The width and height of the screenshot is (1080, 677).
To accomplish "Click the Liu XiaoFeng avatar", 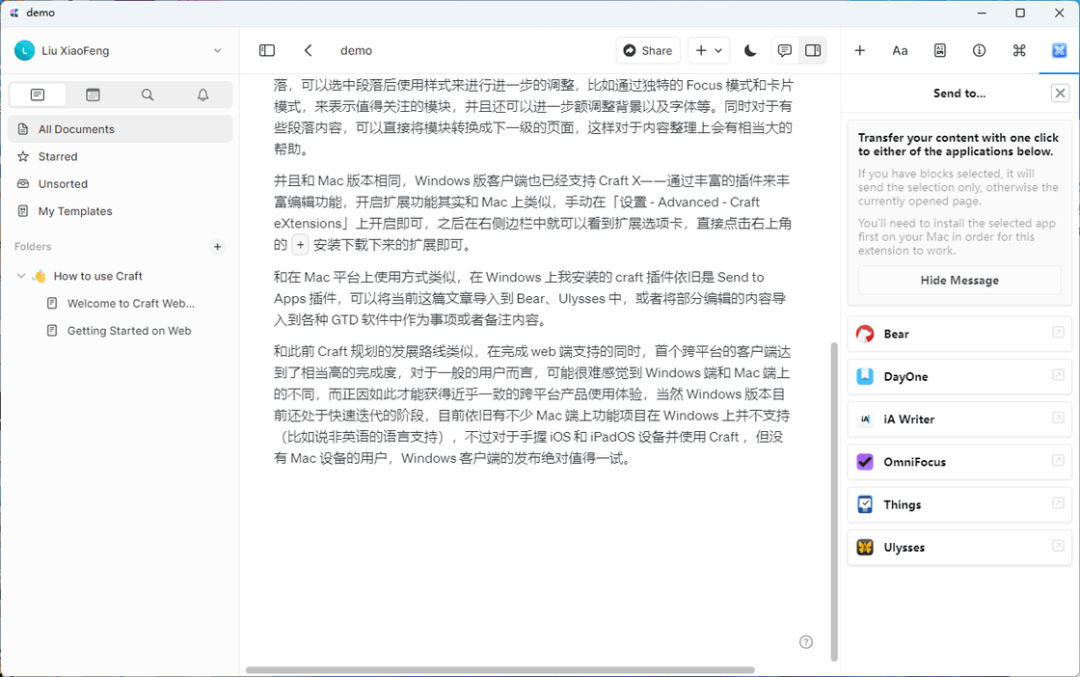I will [x=25, y=50].
